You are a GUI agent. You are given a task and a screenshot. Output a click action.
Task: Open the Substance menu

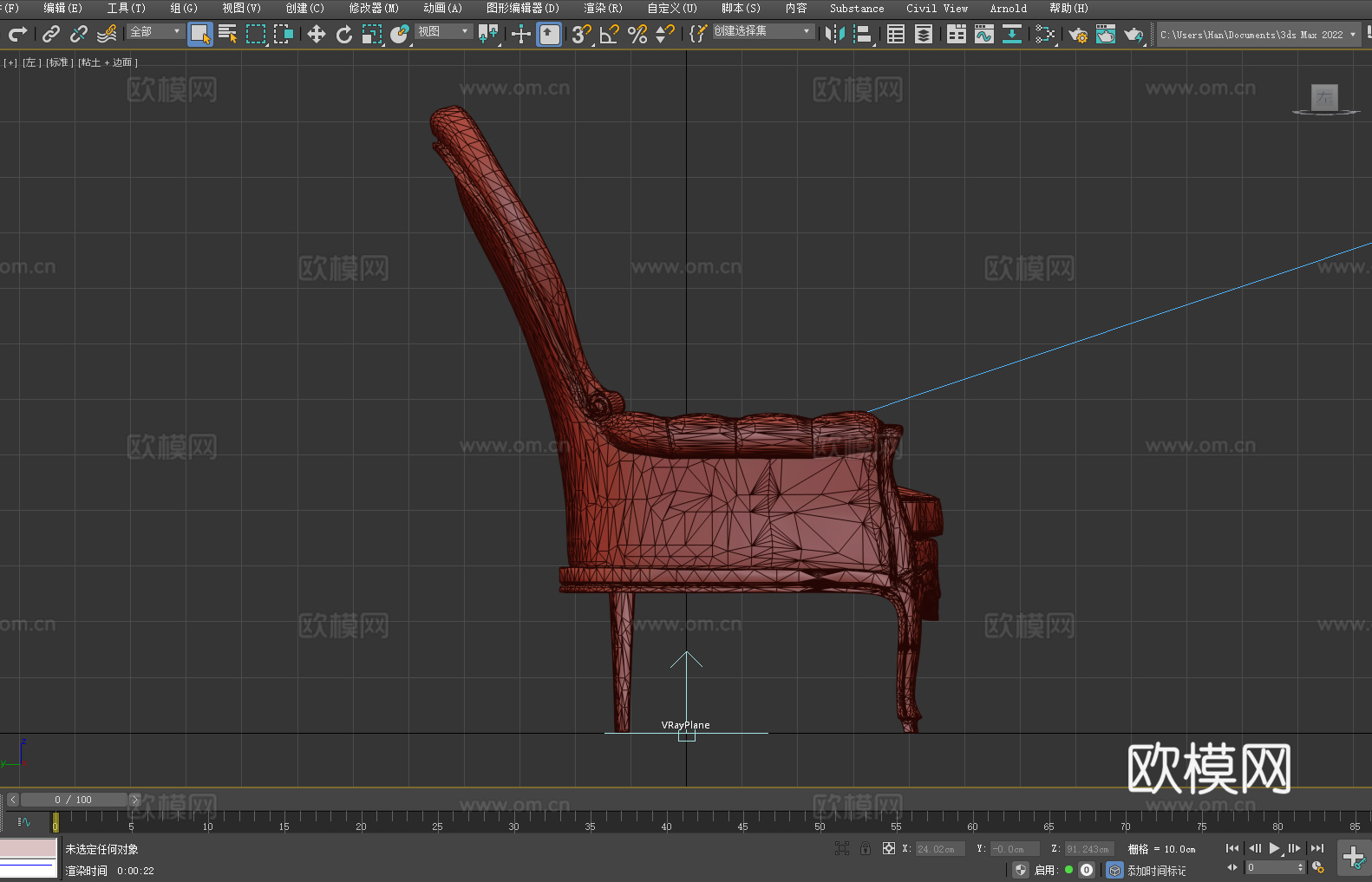point(857,8)
